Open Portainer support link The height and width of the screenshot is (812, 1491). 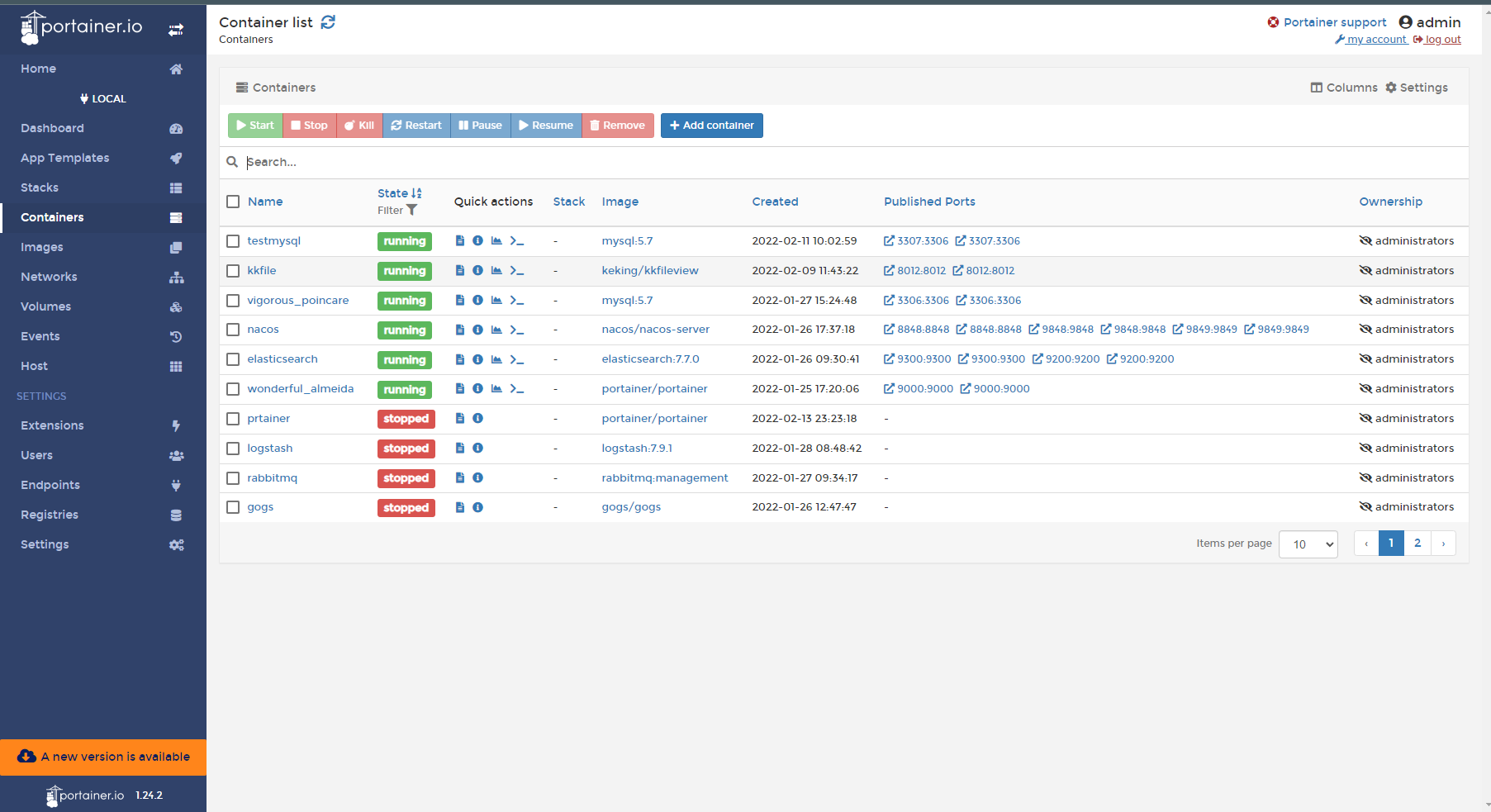point(1327,22)
